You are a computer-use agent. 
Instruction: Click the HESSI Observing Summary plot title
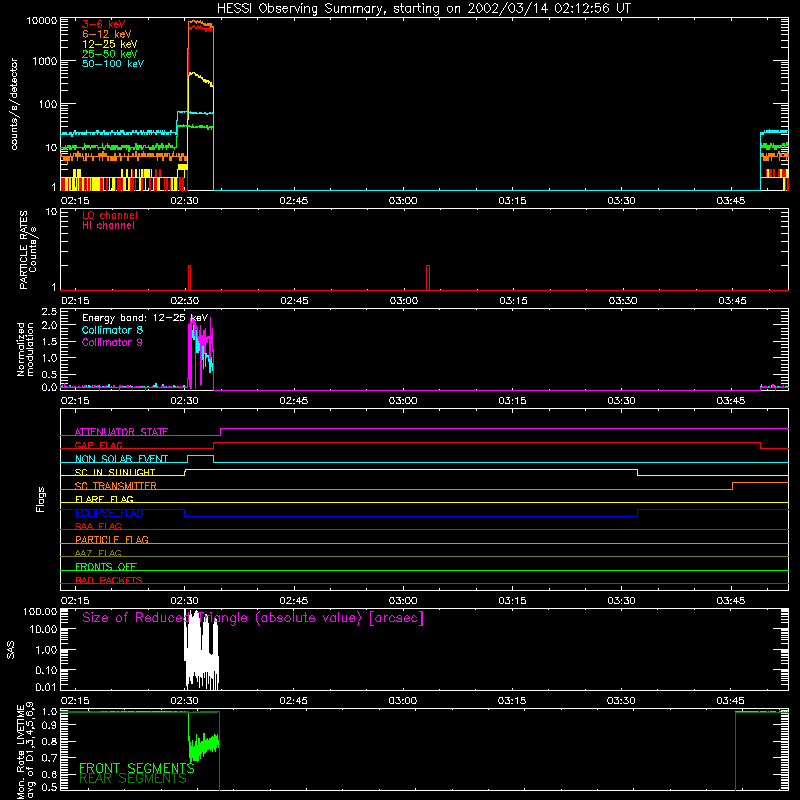click(x=423, y=9)
